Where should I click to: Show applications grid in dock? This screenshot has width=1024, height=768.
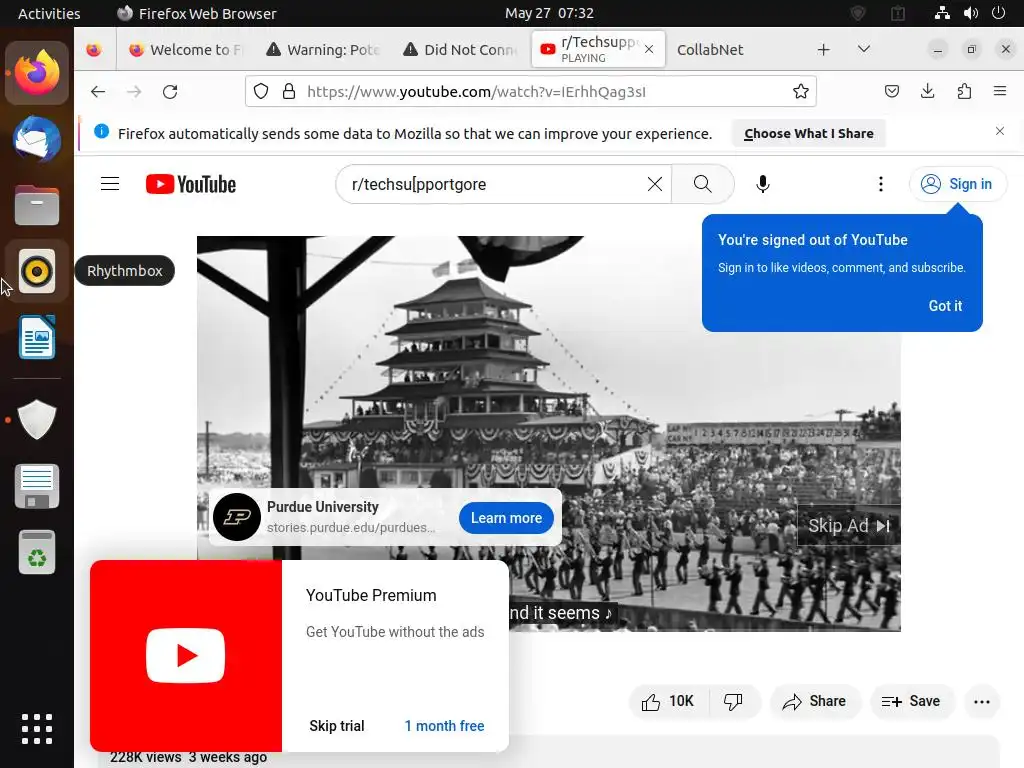click(x=37, y=729)
